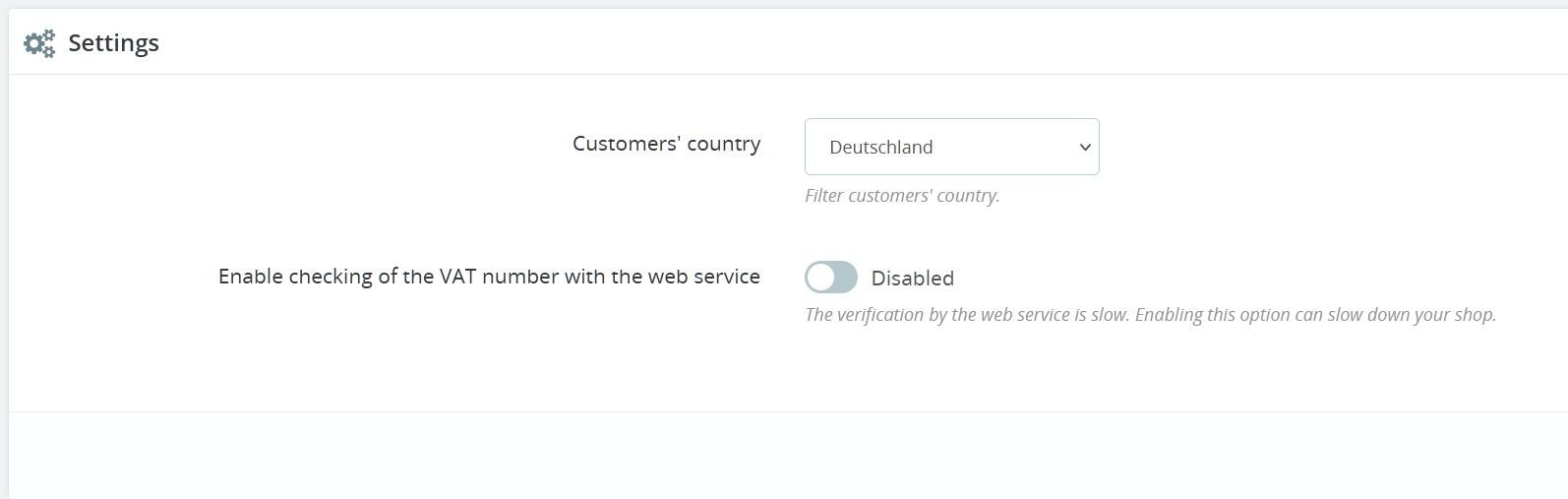This screenshot has height=499, width=1568.
Task: Click the Settings gears icon
Action: tap(39, 43)
